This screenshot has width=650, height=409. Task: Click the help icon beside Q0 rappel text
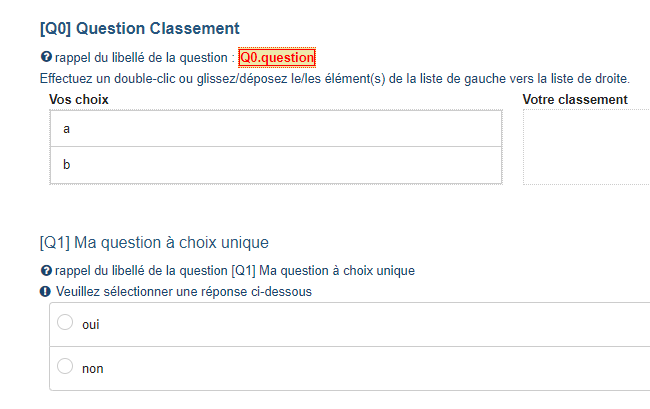coord(45,59)
